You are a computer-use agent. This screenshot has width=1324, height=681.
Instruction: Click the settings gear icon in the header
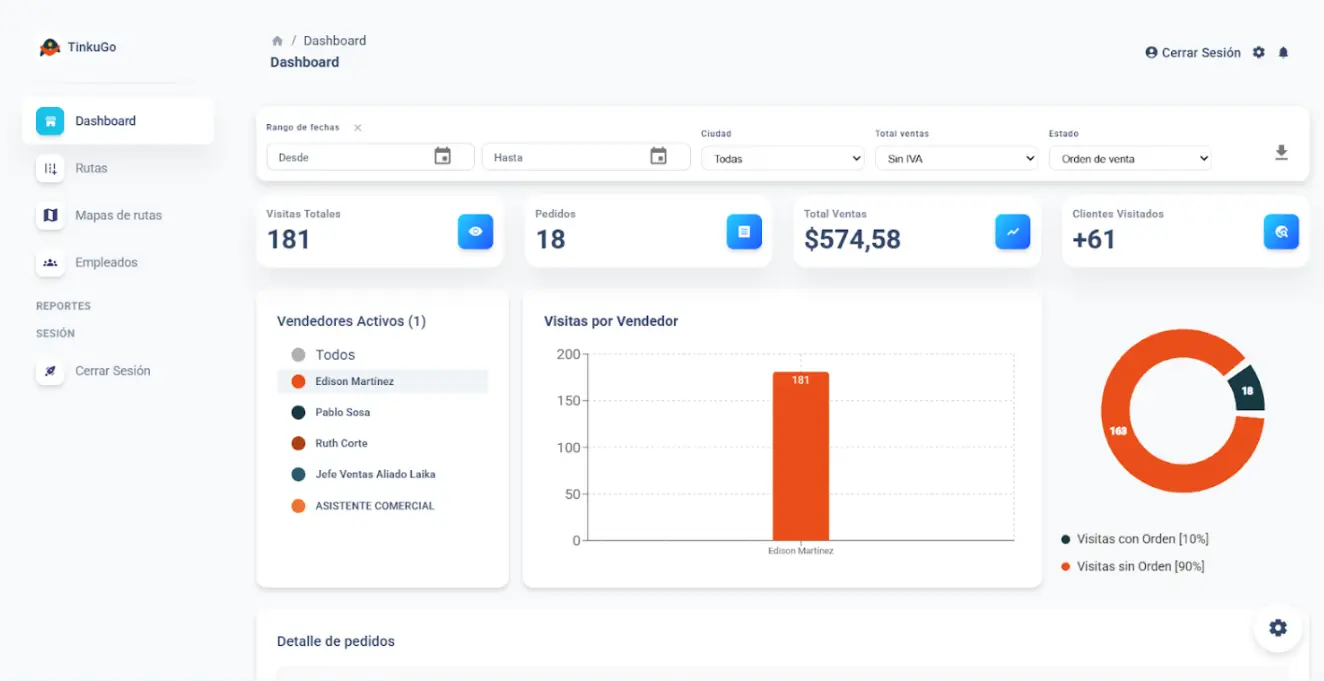point(1259,52)
